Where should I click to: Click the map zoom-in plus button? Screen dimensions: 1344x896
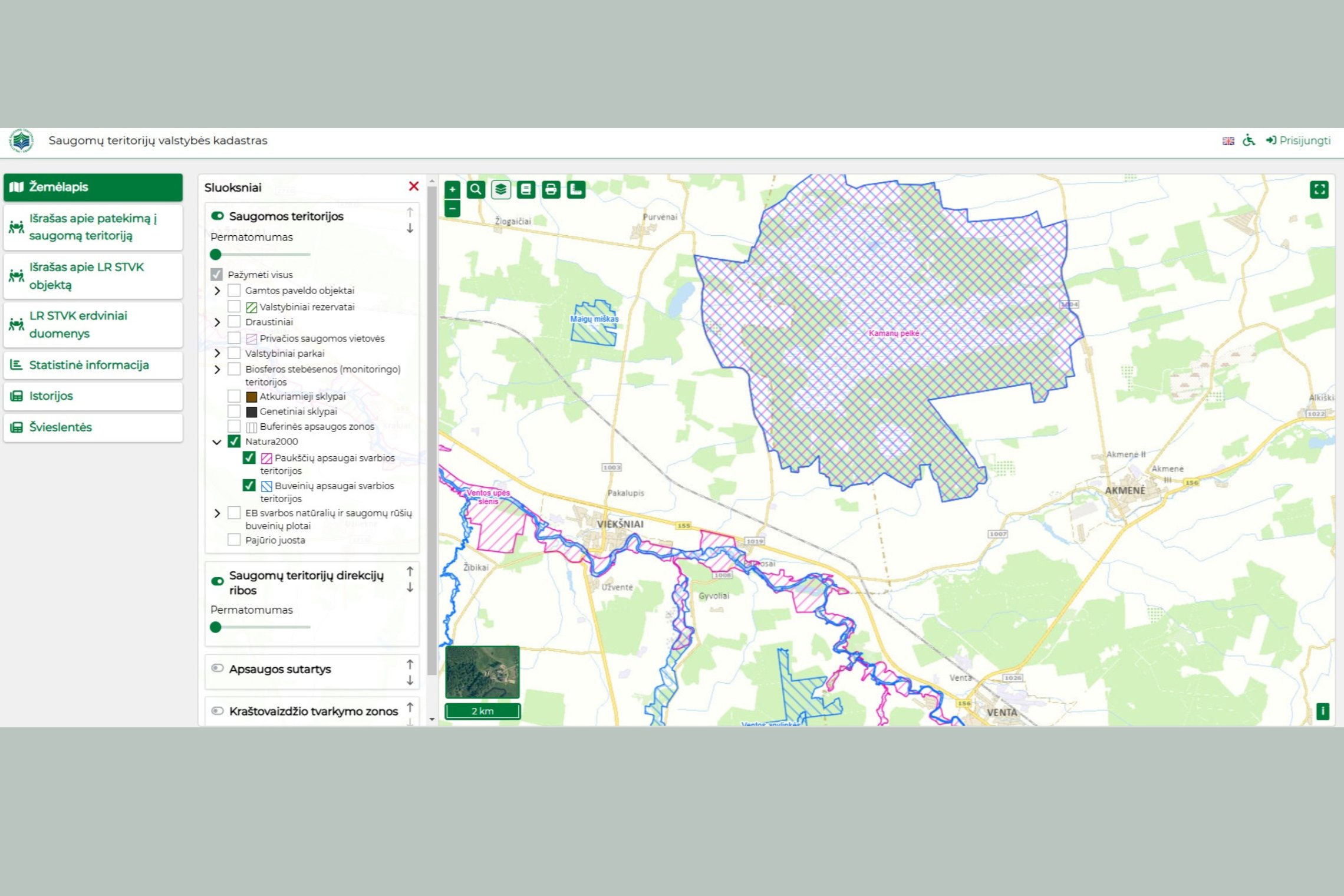coord(452,189)
